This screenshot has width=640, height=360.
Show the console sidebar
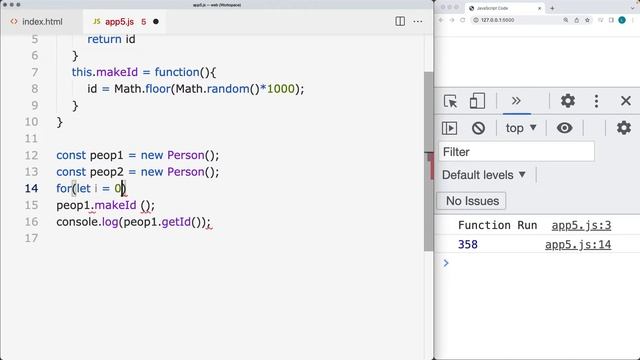pos(449,128)
